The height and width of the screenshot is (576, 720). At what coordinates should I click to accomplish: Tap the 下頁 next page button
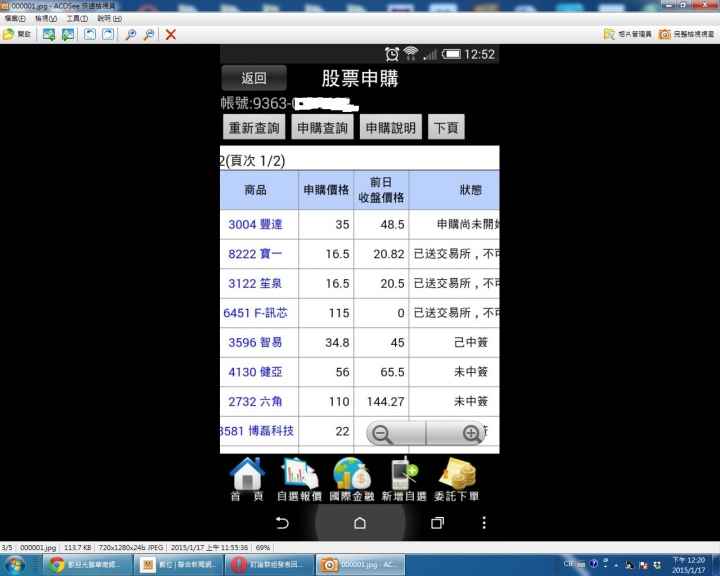click(446, 127)
